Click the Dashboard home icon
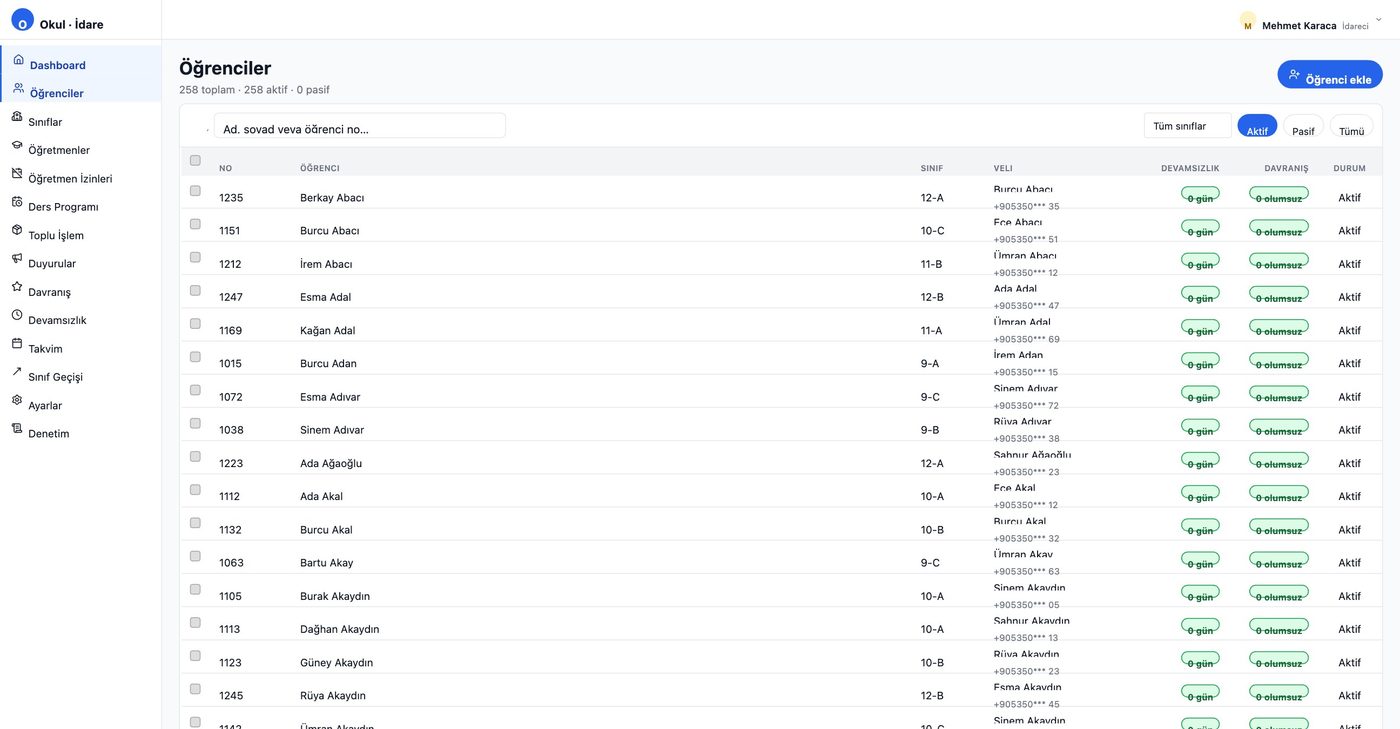1400x729 pixels. pos(18,60)
